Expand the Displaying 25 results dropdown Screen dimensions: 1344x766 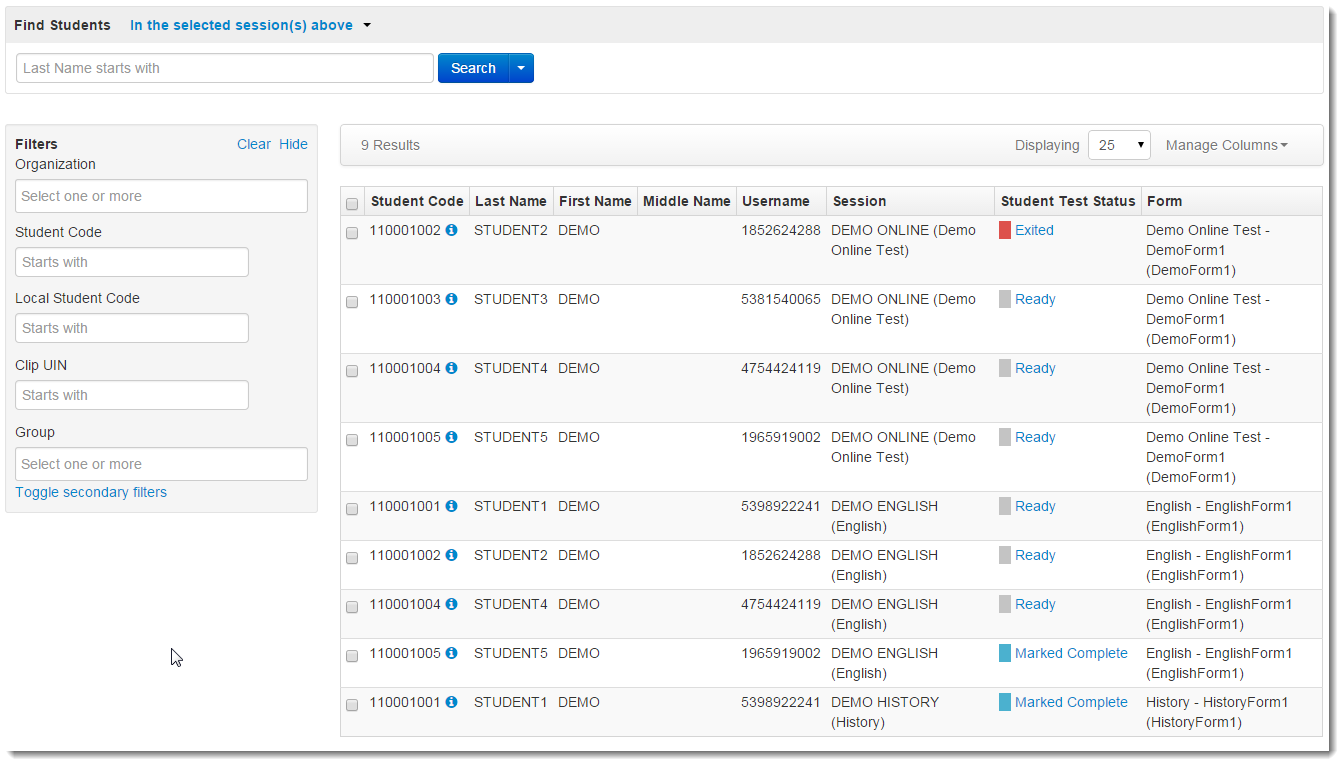pos(1119,145)
